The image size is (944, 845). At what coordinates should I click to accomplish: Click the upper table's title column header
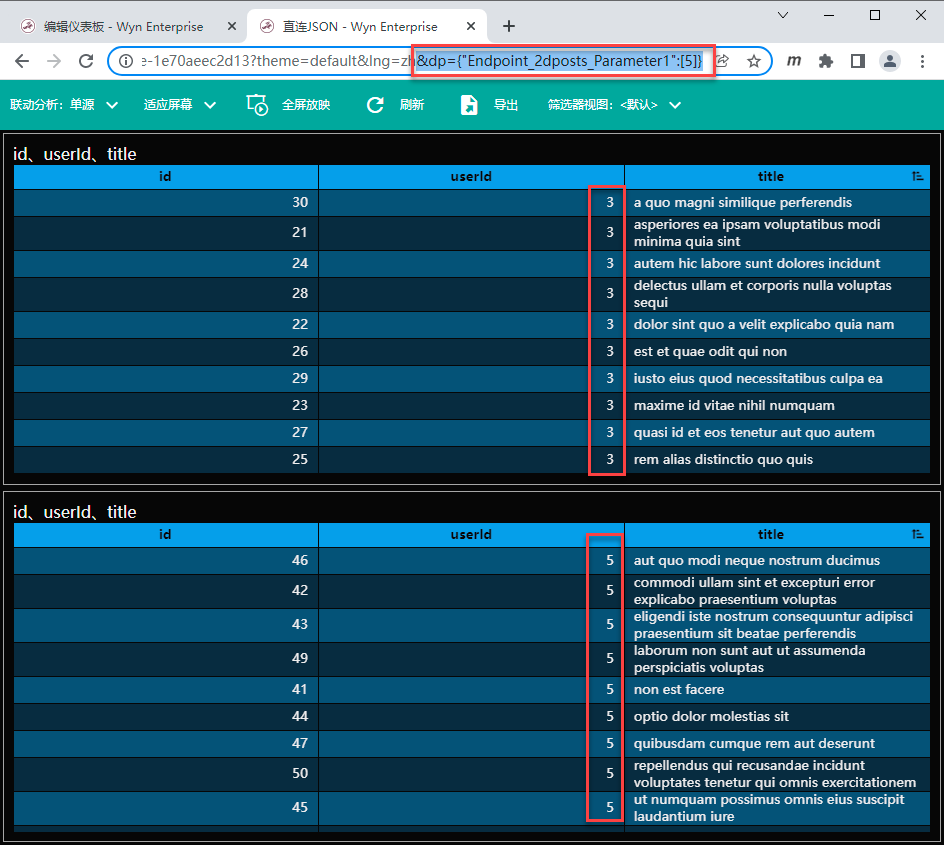pyautogui.click(x=771, y=176)
